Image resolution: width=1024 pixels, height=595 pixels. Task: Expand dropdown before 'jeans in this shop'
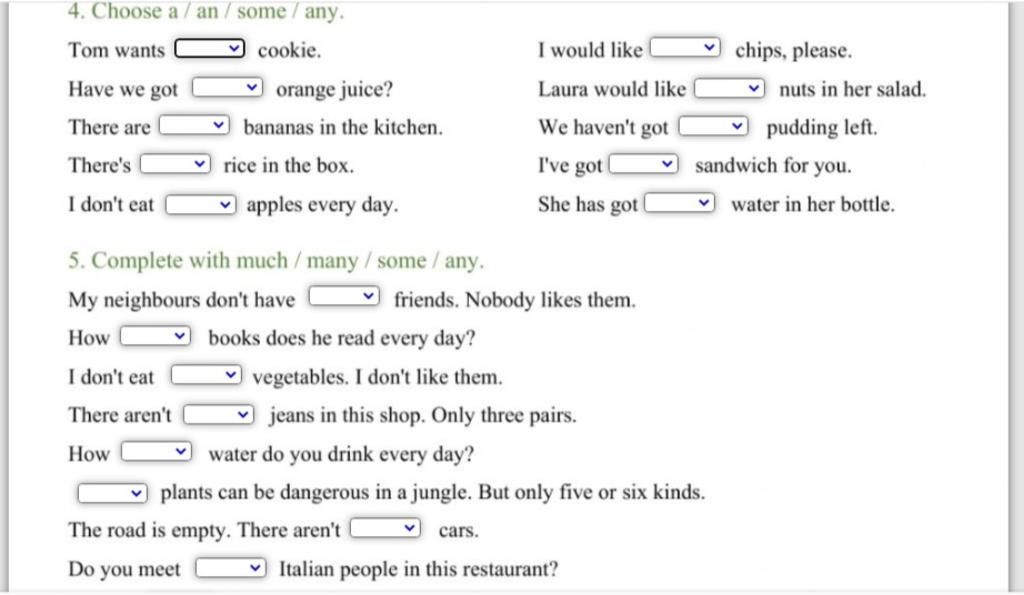[x=219, y=415]
